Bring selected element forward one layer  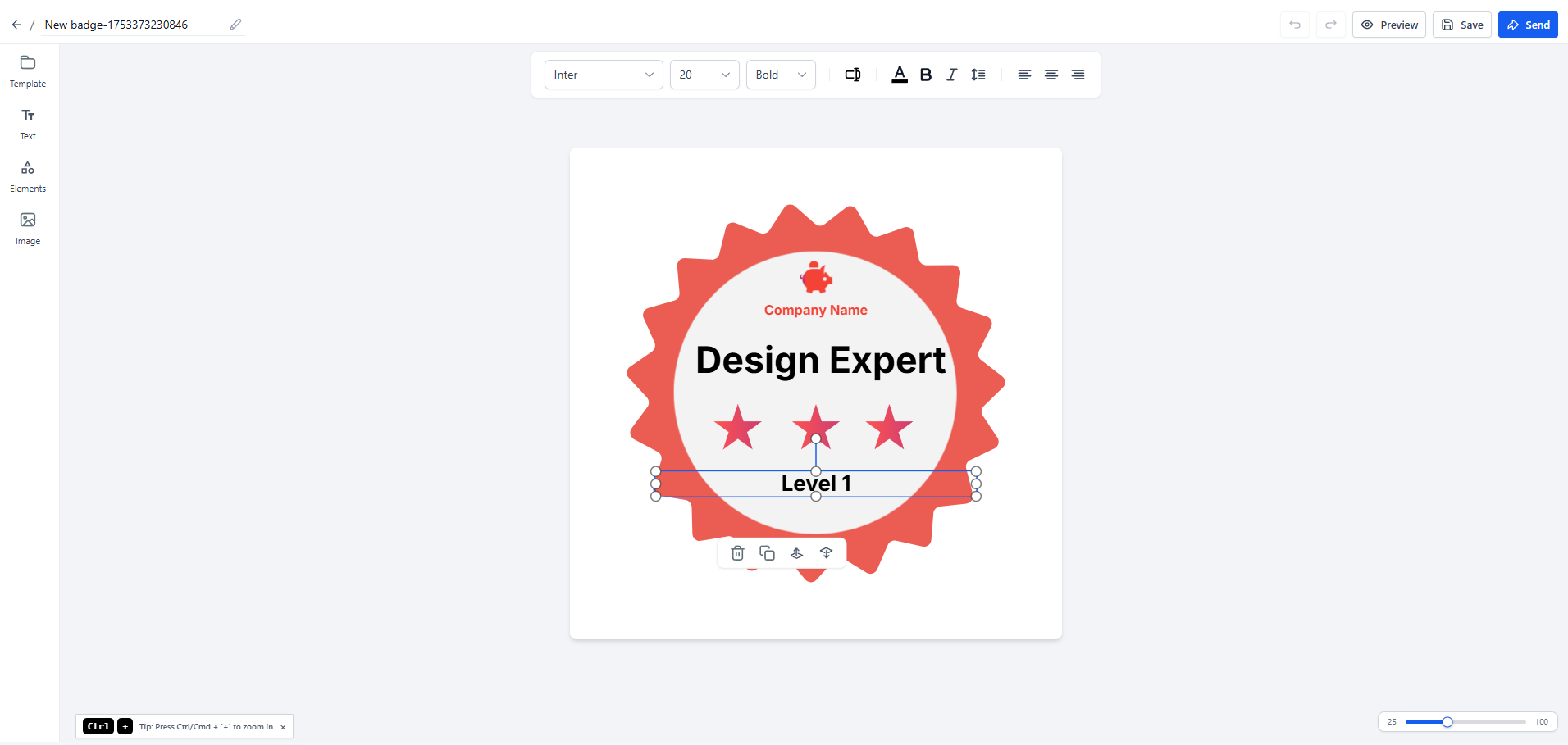796,553
